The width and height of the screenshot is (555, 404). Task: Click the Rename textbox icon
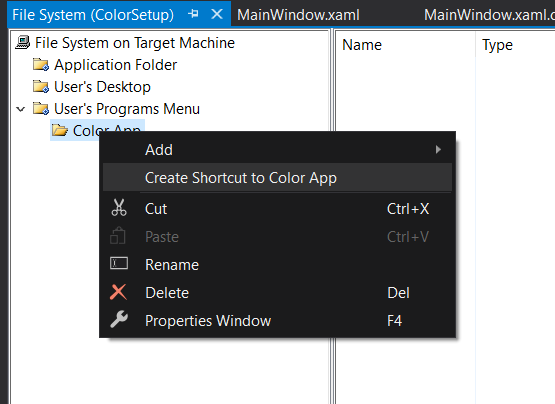pyautogui.click(x=119, y=264)
